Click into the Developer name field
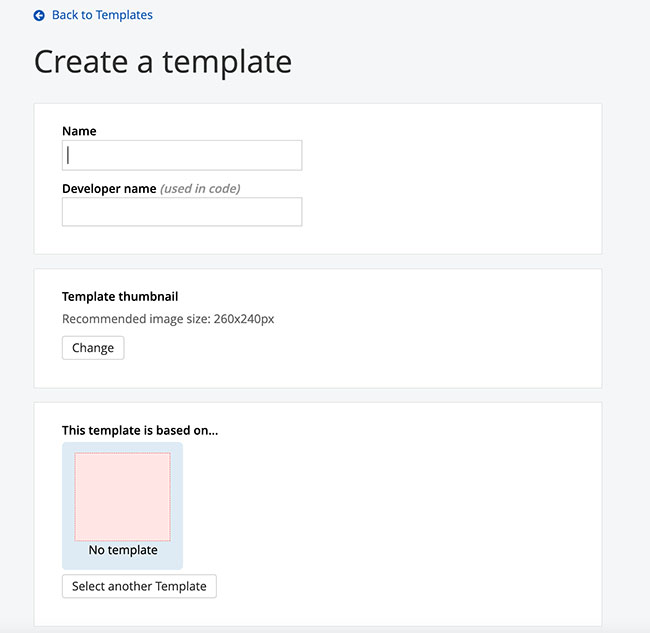 pyautogui.click(x=182, y=212)
